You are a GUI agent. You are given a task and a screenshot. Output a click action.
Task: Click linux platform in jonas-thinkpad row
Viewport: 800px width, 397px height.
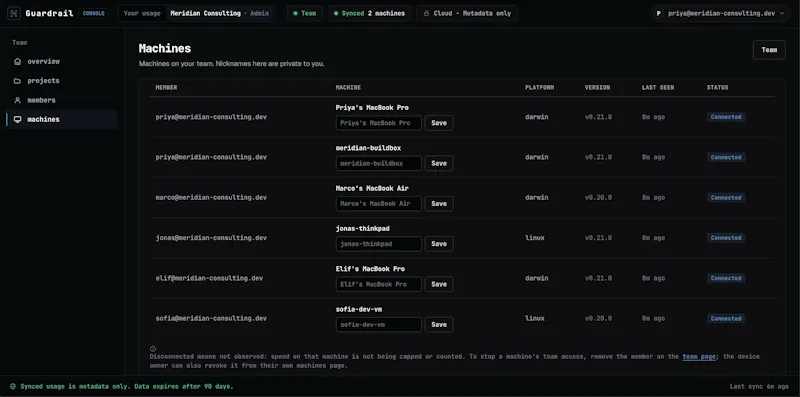[x=535, y=238]
